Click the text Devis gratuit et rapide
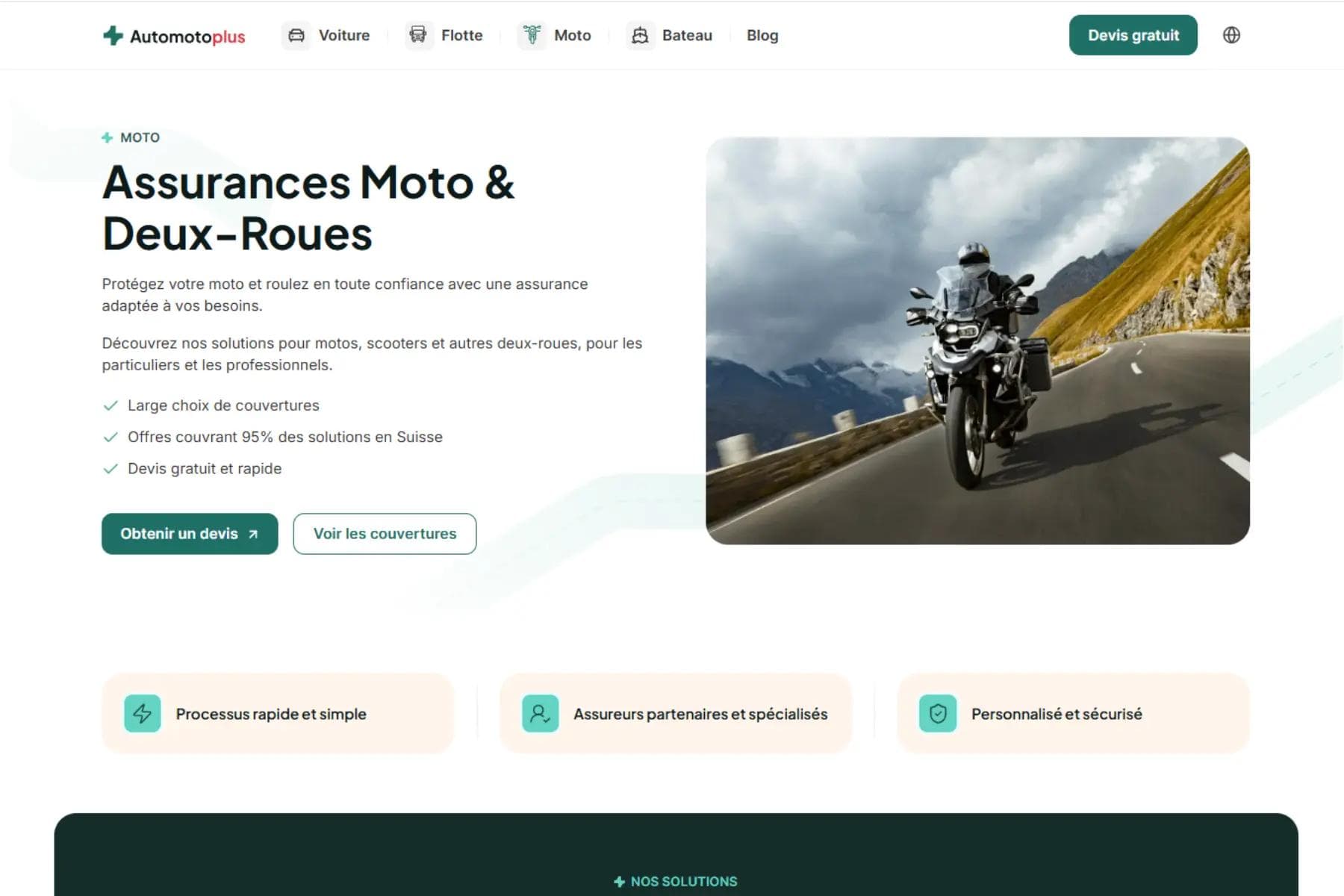Screen dimensions: 1344x896 pyautogui.click(x=205, y=469)
